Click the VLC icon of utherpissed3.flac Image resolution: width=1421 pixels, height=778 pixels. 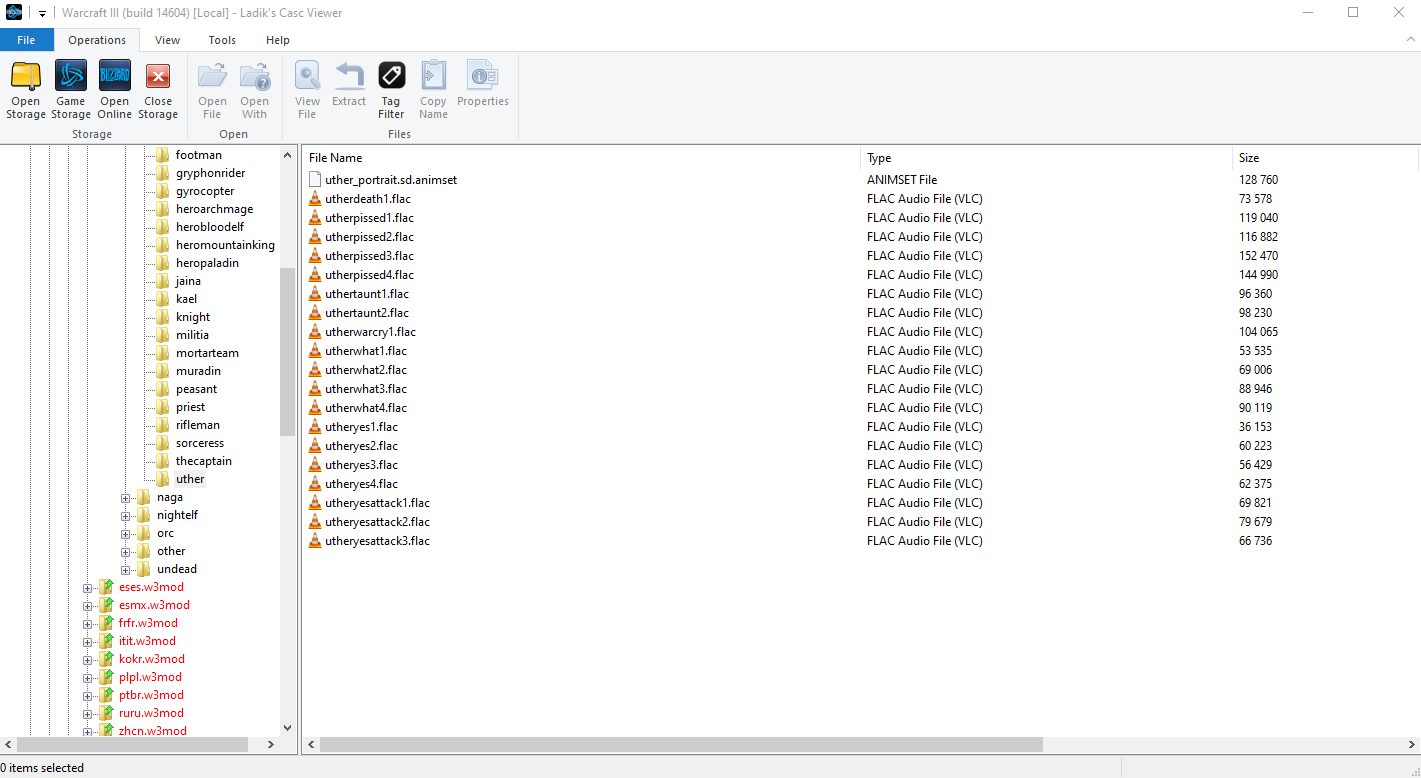tap(315, 256)
